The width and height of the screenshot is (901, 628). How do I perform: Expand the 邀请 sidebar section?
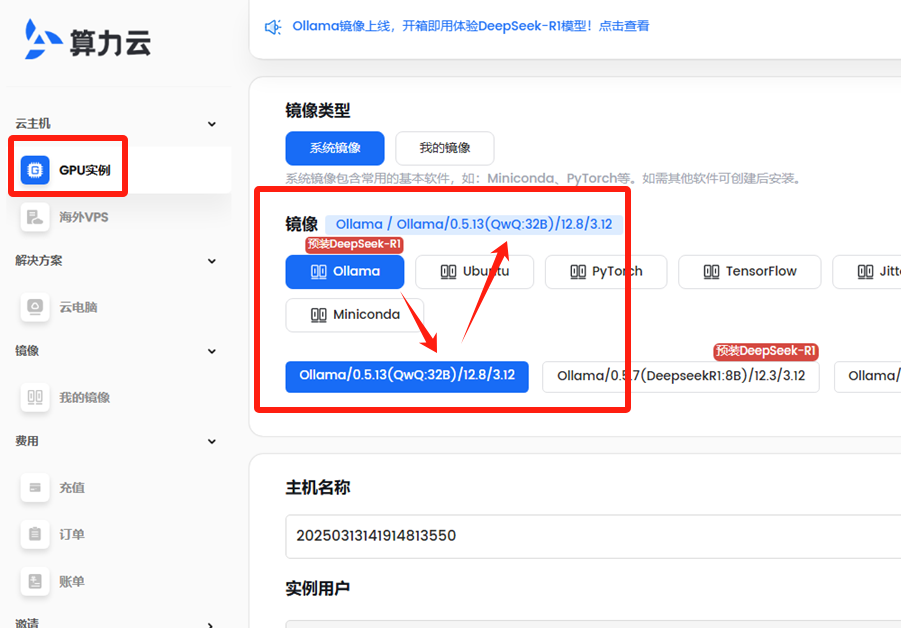click(211, 624)
